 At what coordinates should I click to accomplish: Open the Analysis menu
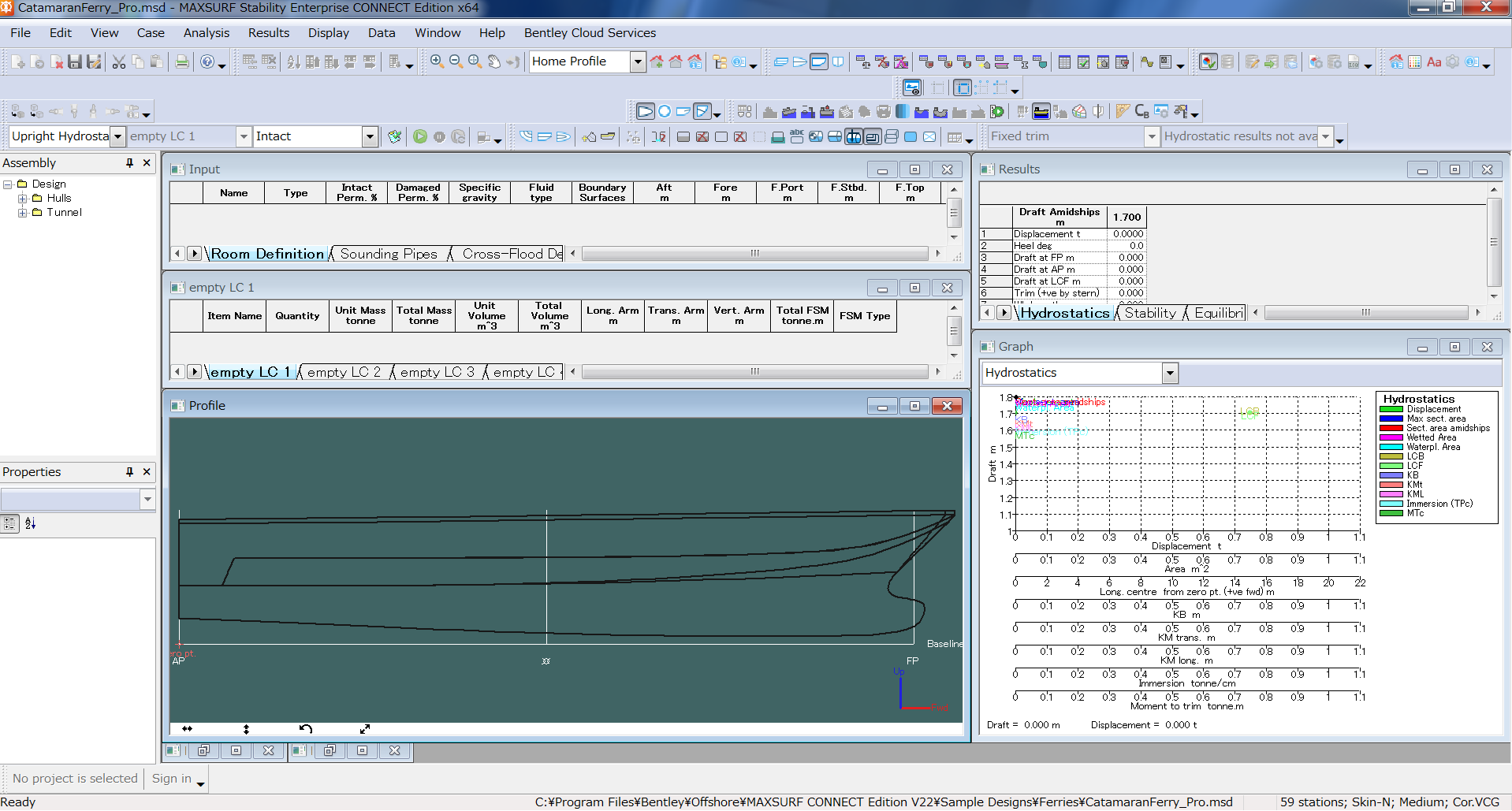[x=207, y=33]
